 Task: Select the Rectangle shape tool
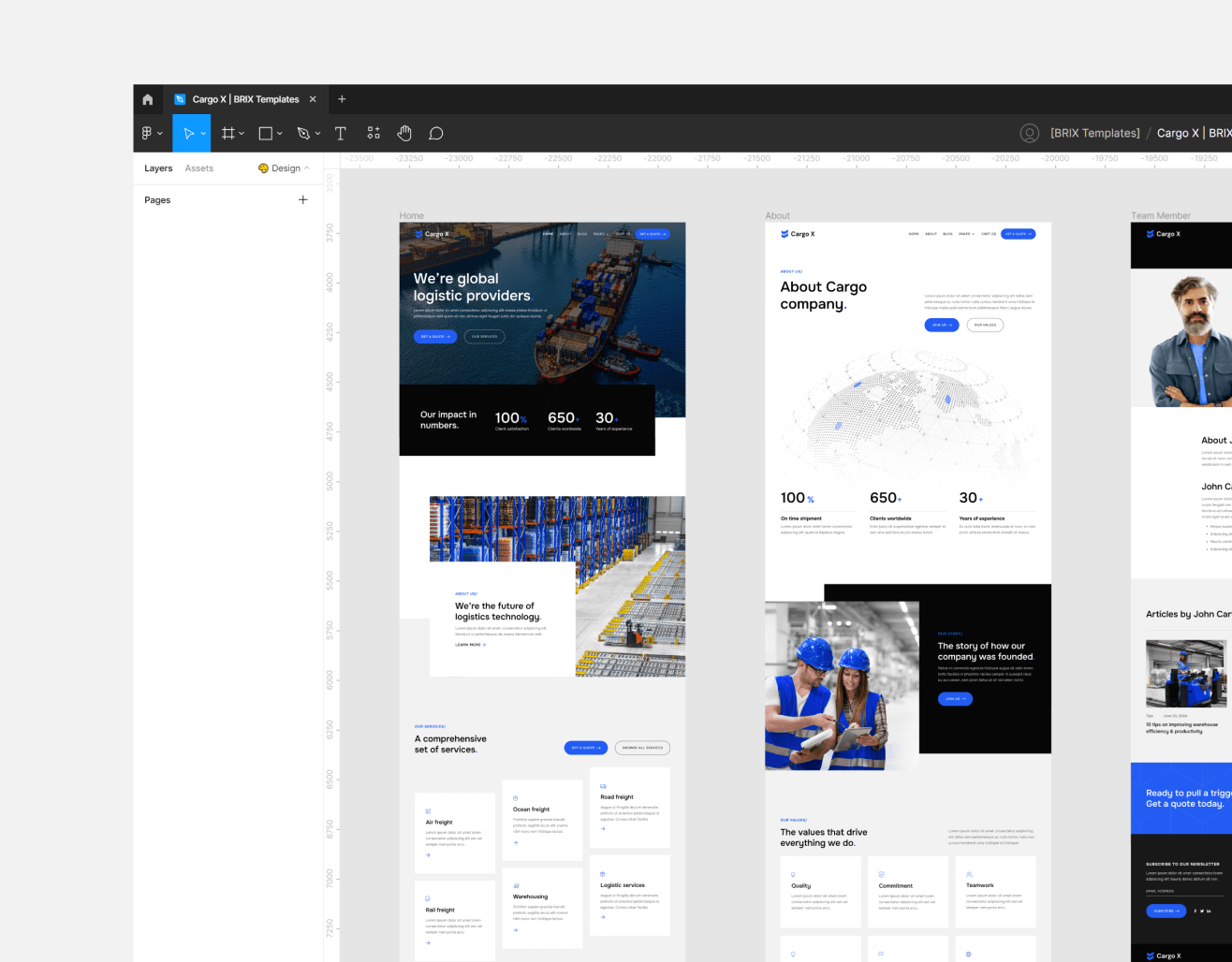pos(265,133)
